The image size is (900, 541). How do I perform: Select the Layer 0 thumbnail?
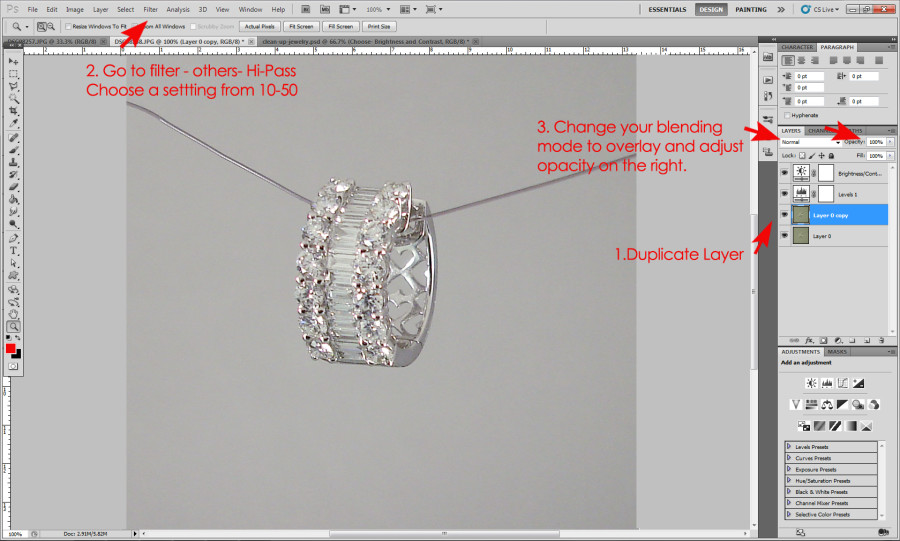(x=800, y=235)
